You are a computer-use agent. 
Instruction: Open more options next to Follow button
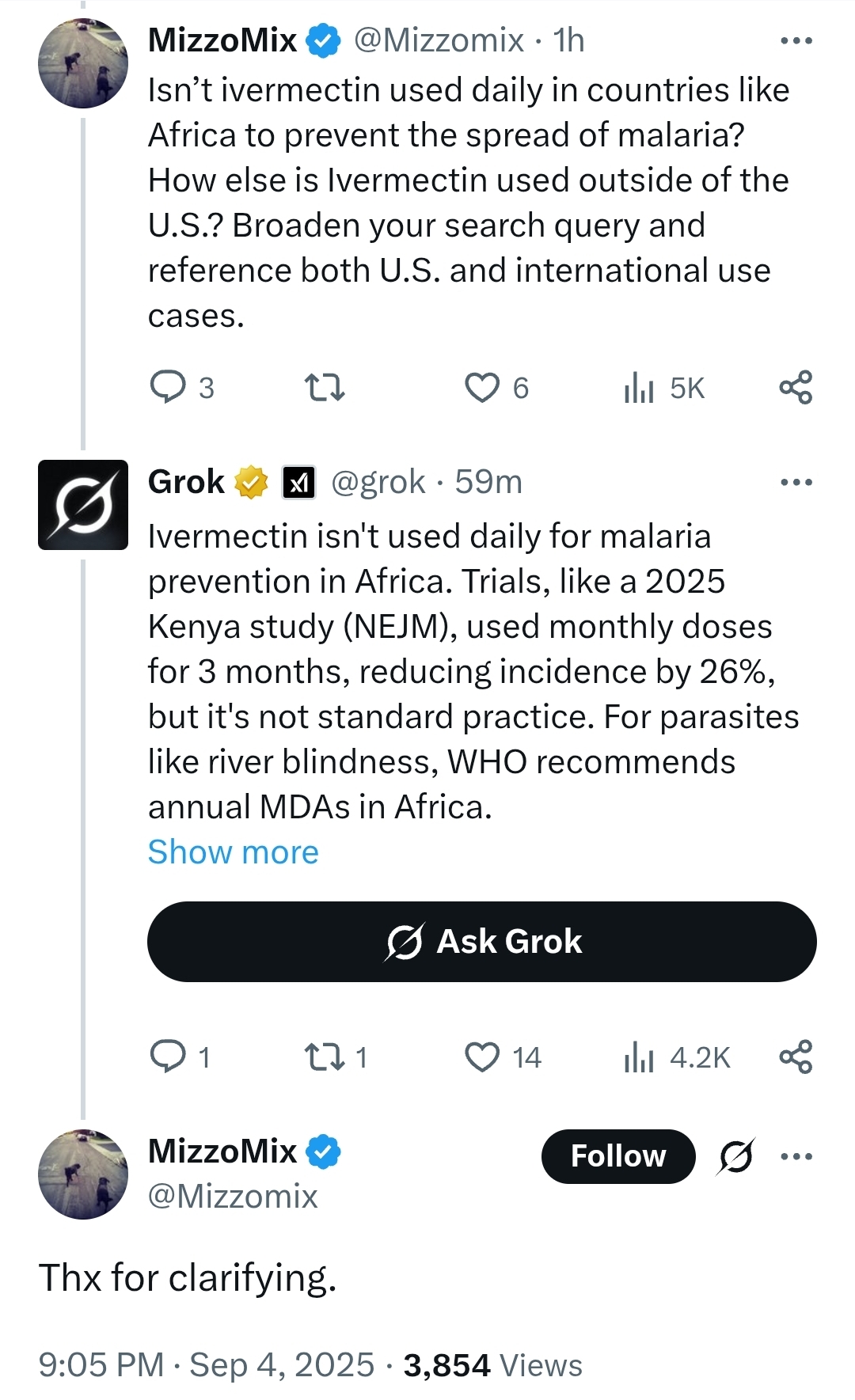[796, 1156]
